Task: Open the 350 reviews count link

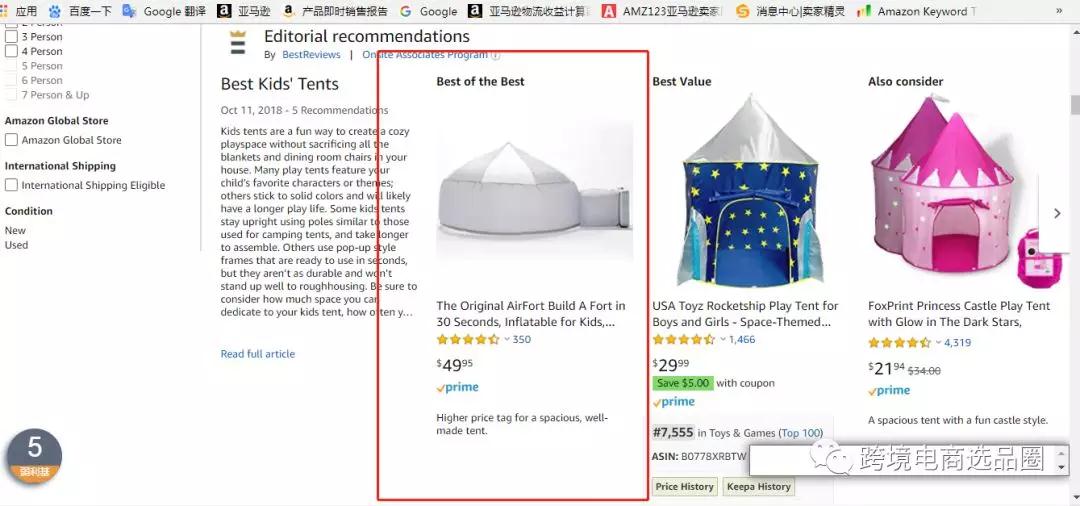Action: 522,339
